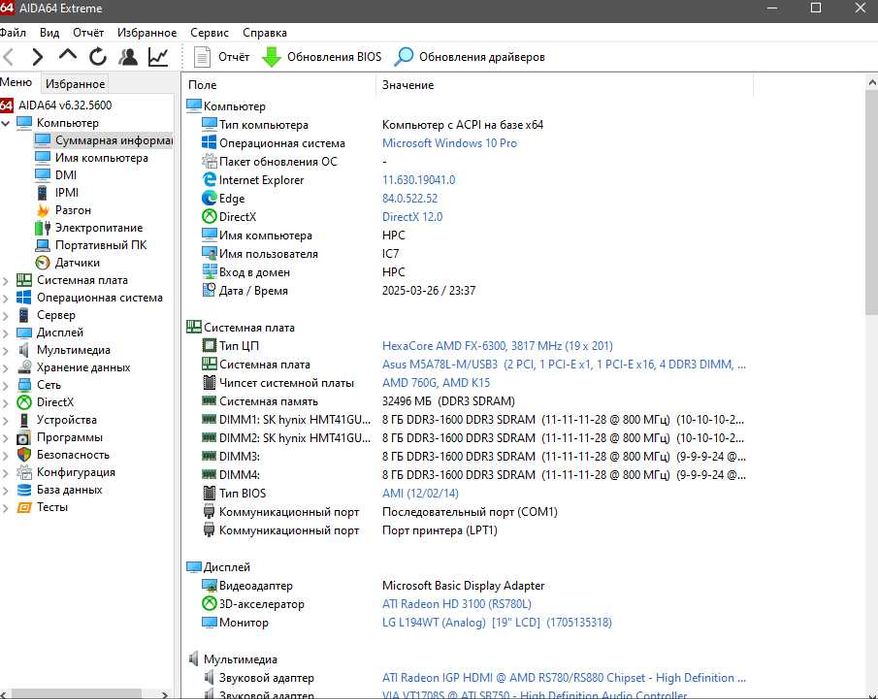Expand the Операционная система tree node
878x699 pixels.
(x=6, y=297)
